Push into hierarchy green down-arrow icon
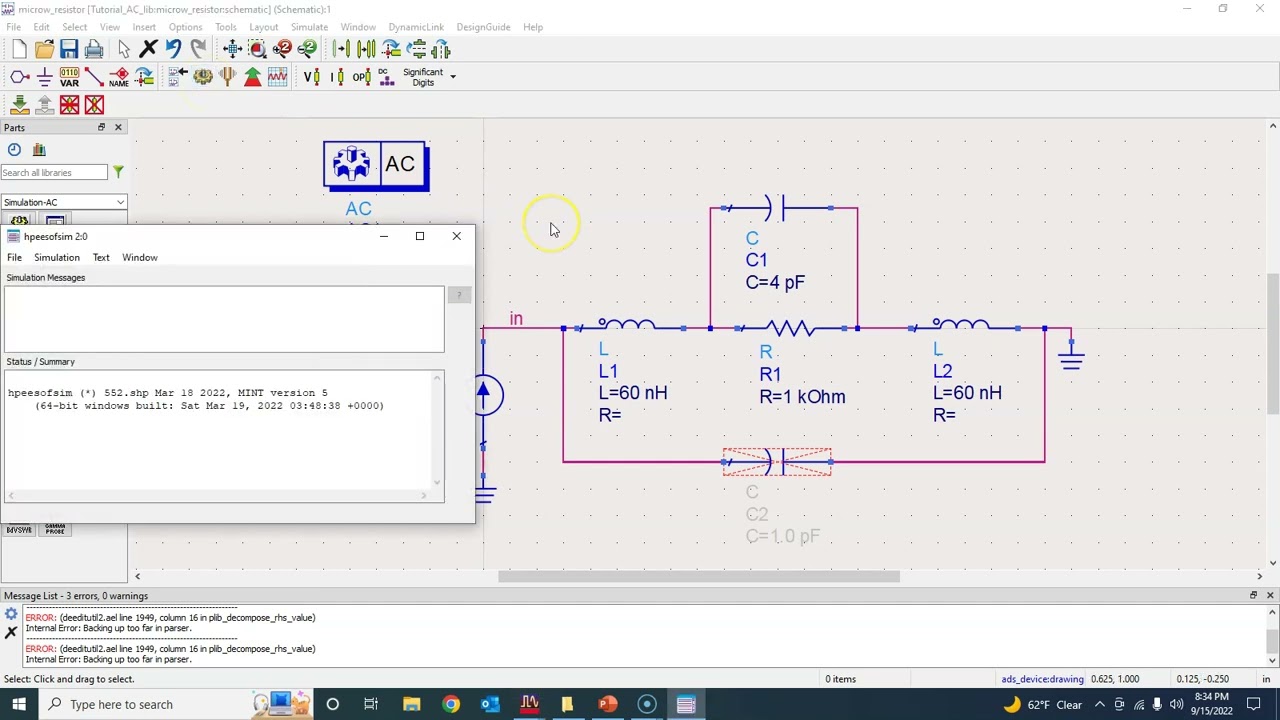Image resolution: width=1280 pixels, height=720 pixels. point(19,104)
